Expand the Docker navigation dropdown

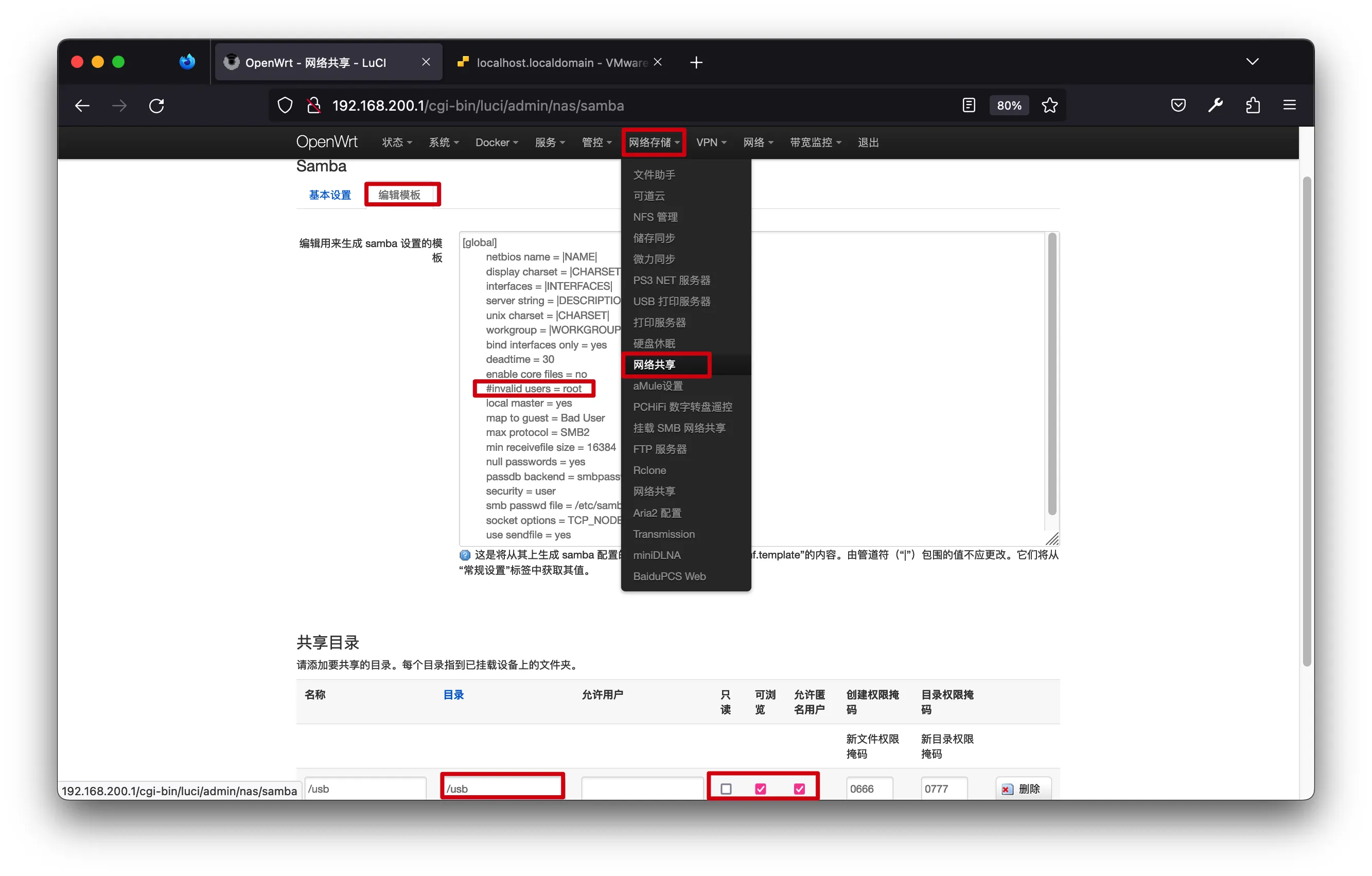[496, 143]
